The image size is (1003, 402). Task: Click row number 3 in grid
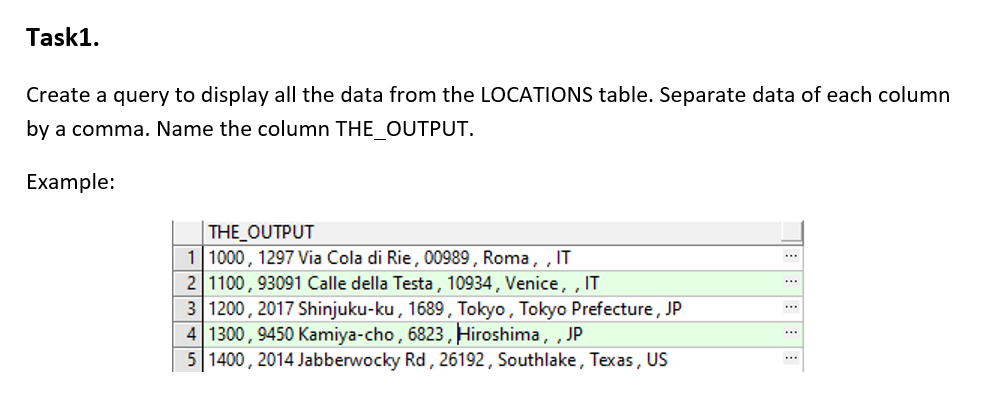[x=188, y=309]
